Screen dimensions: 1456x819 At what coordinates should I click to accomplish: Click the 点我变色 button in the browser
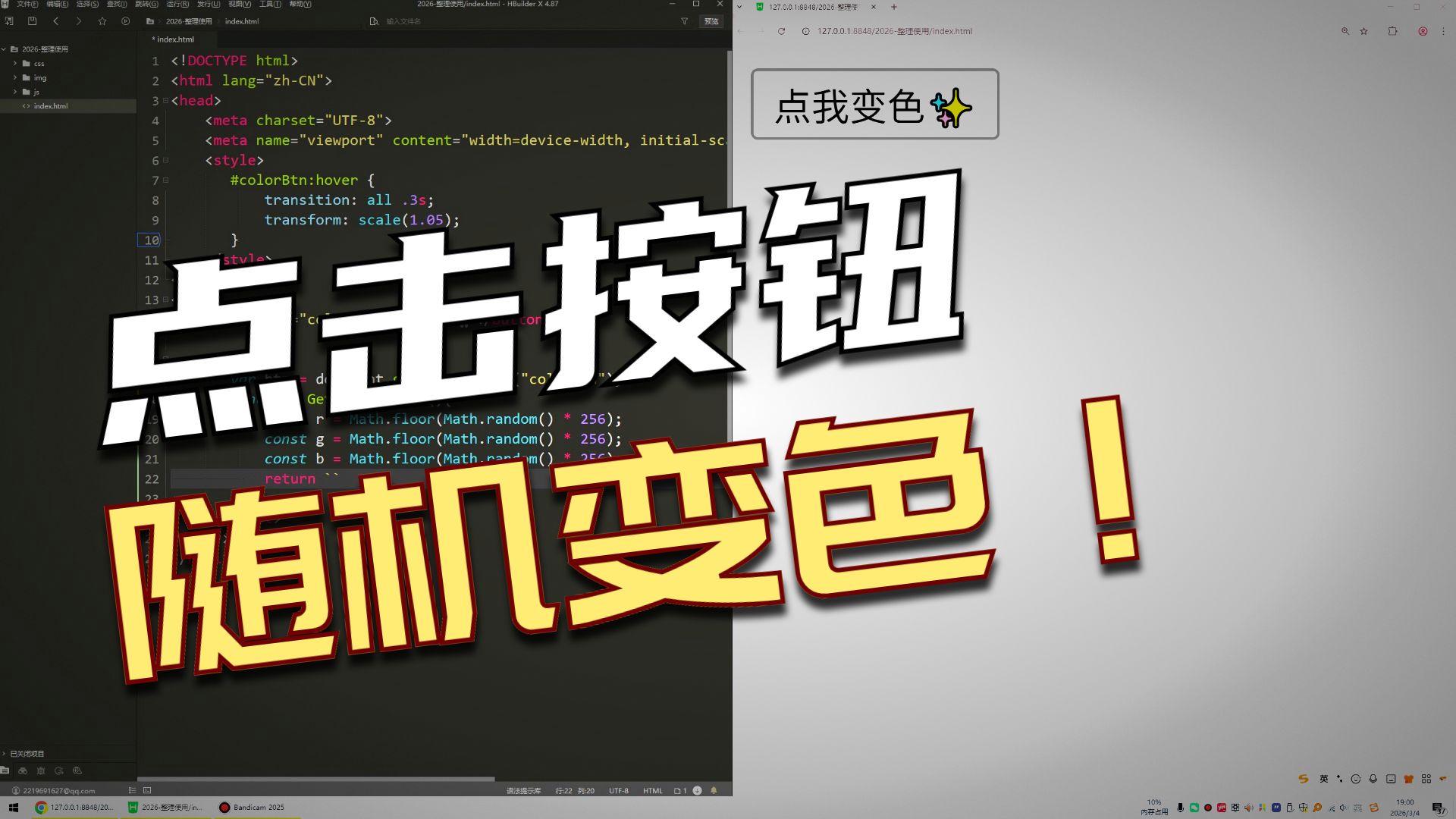point(874,104)
